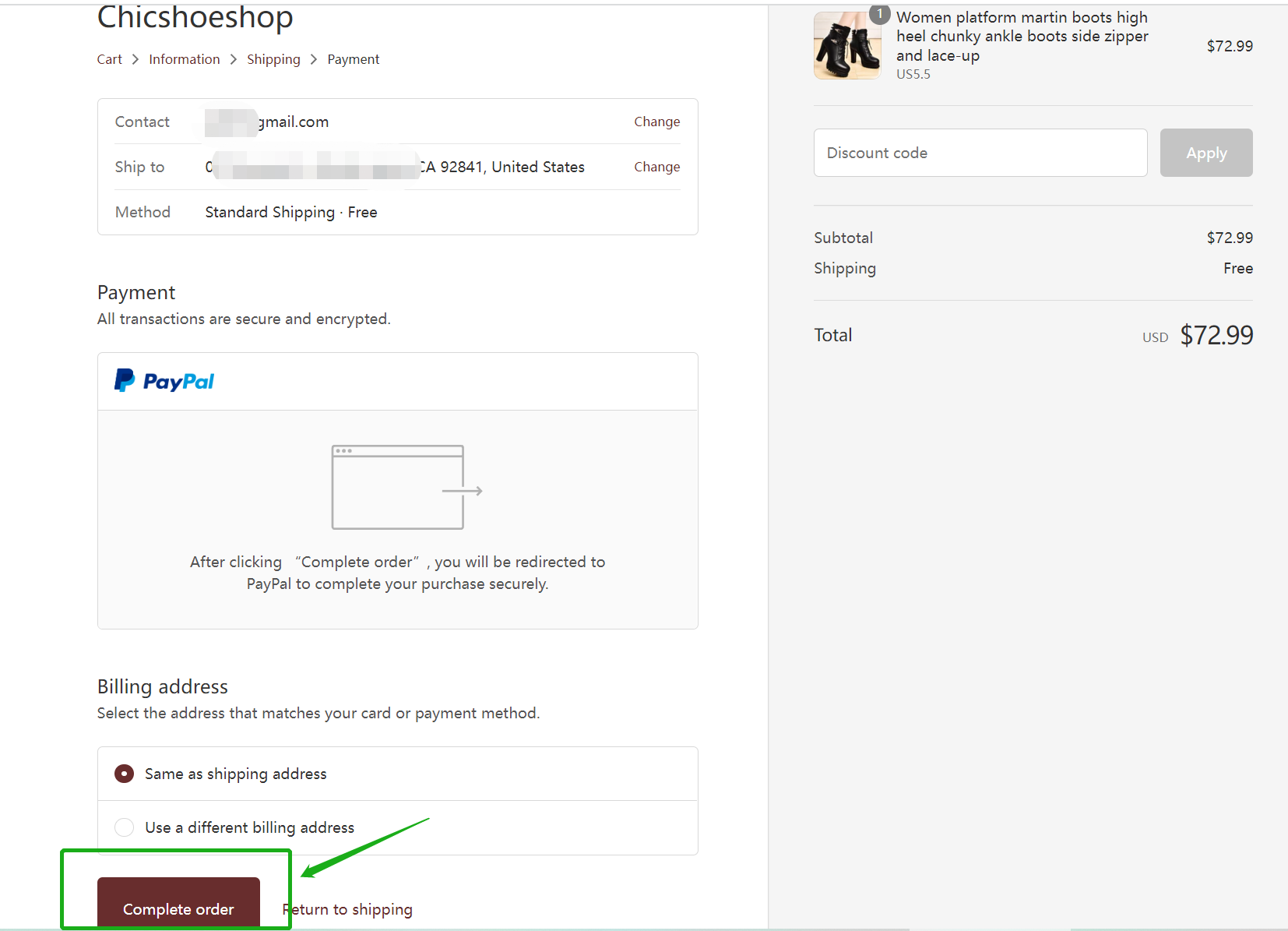
Task: Click the browser redirect illustration icon
Action: (406, 488)
